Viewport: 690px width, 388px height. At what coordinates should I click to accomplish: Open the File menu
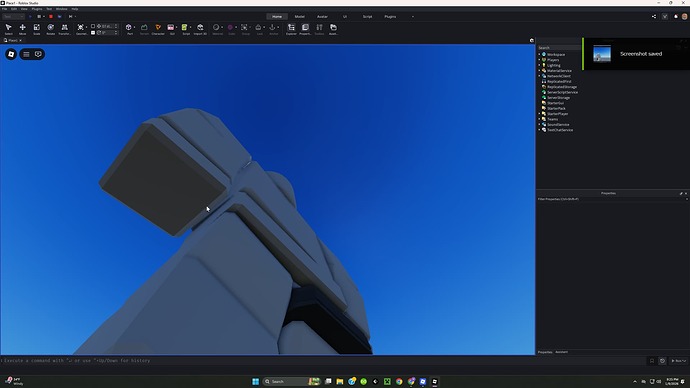[x=4, y=9]
